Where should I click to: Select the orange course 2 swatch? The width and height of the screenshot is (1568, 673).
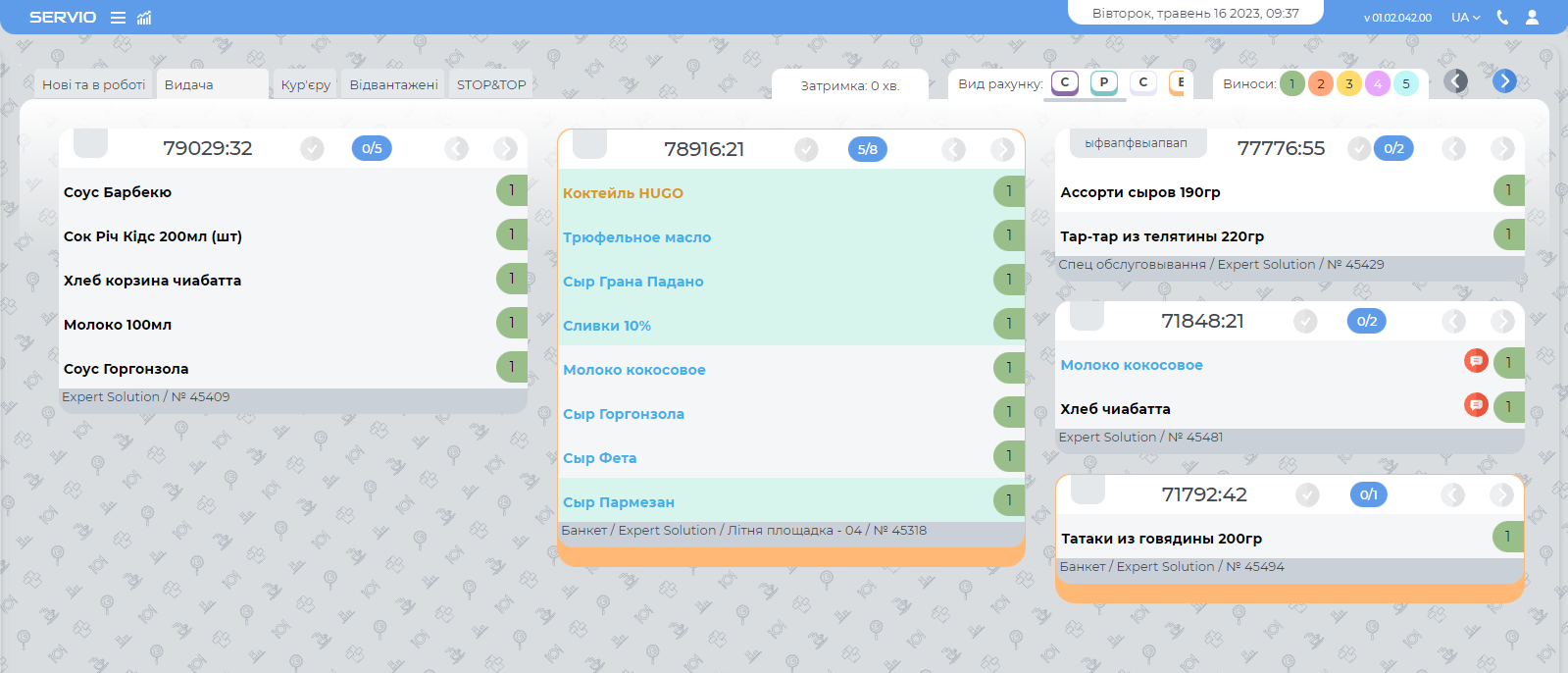coord(1321,84)
